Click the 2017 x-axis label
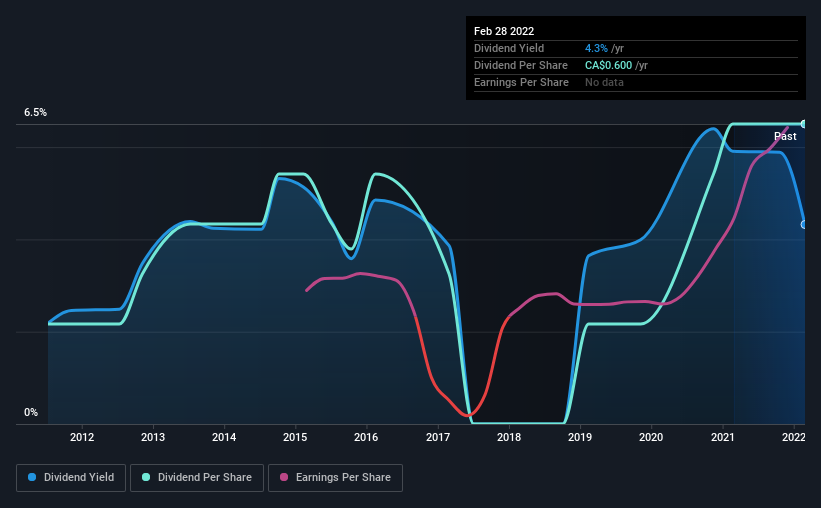The image size is (821, 508). [x=438, y=437]
